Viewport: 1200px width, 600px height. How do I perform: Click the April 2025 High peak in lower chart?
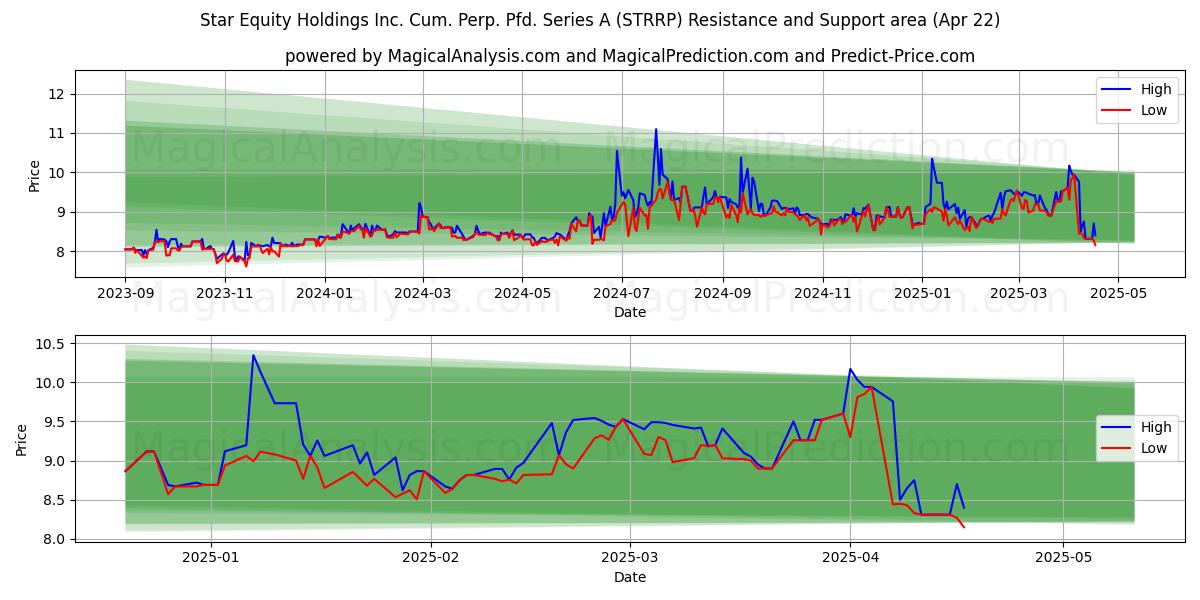click(851, 369)
